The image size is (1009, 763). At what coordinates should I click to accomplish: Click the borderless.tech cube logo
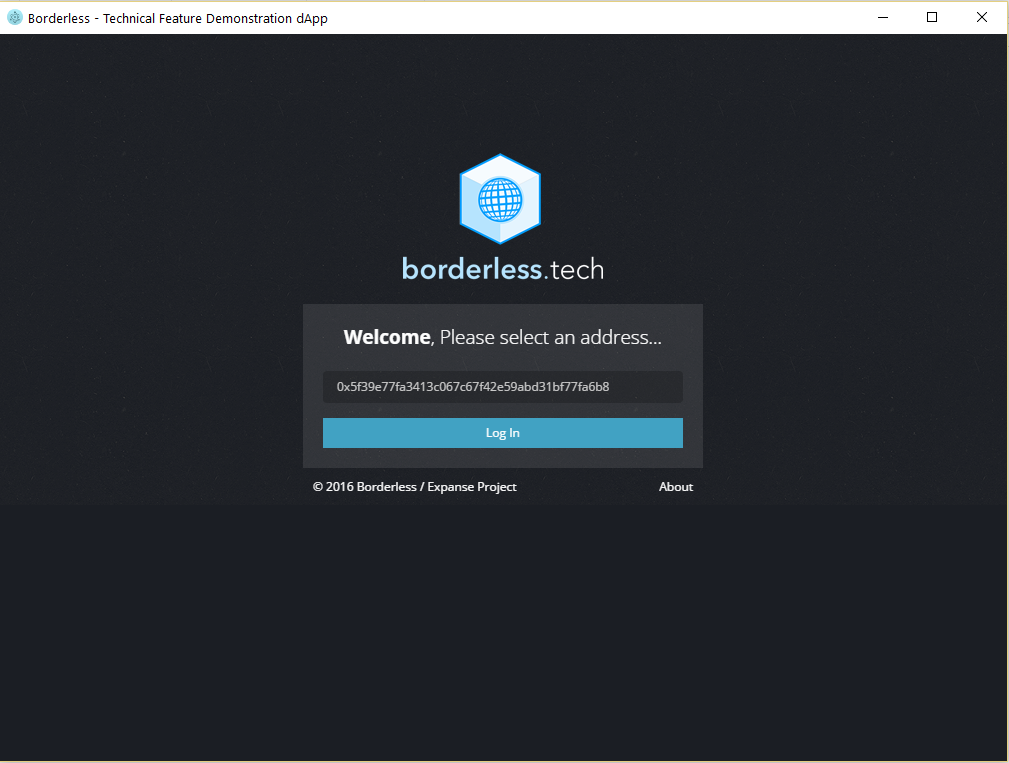coord(501,199)
